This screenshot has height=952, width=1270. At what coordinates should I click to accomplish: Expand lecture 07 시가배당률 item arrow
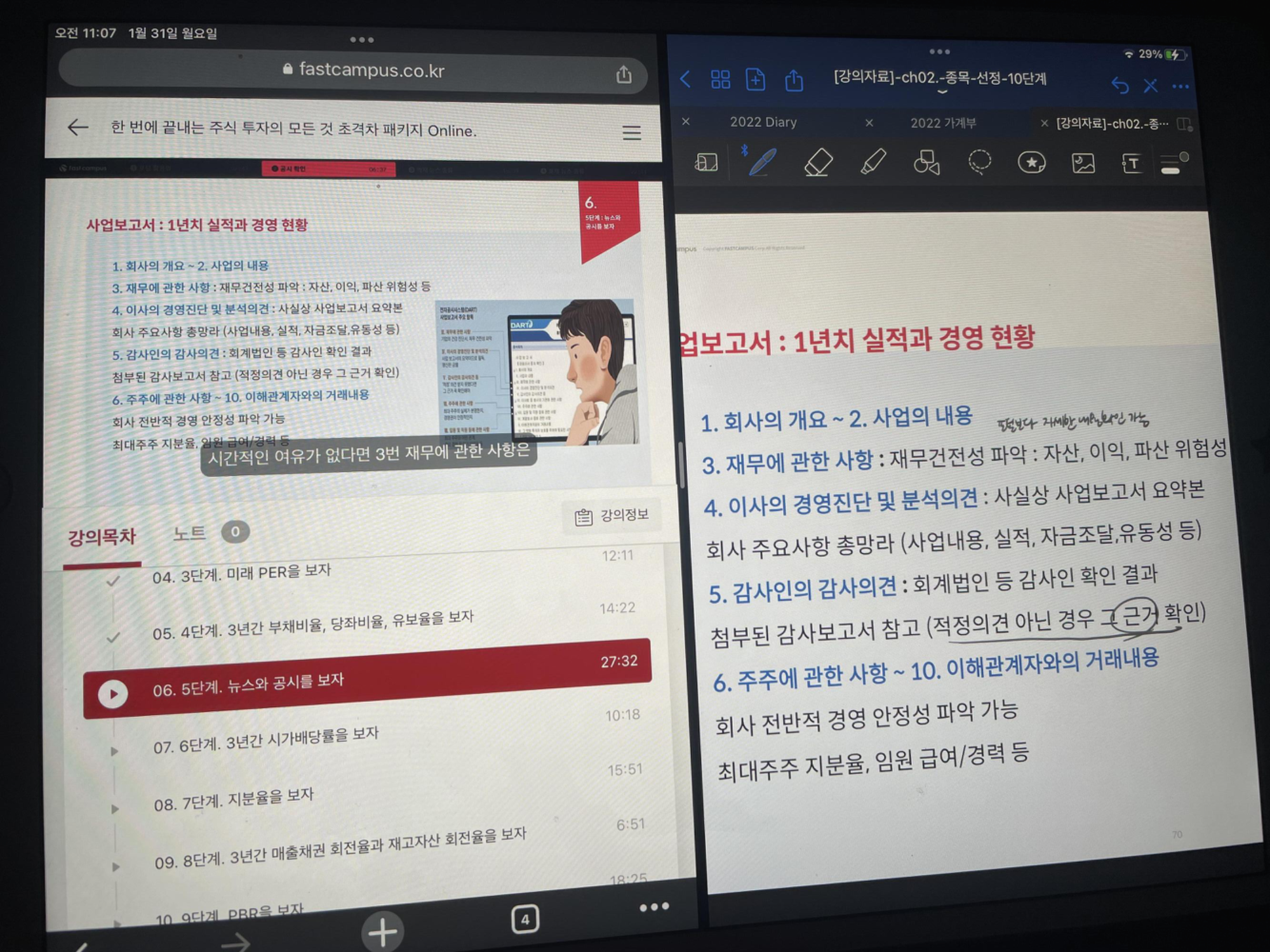click(115, 751)
